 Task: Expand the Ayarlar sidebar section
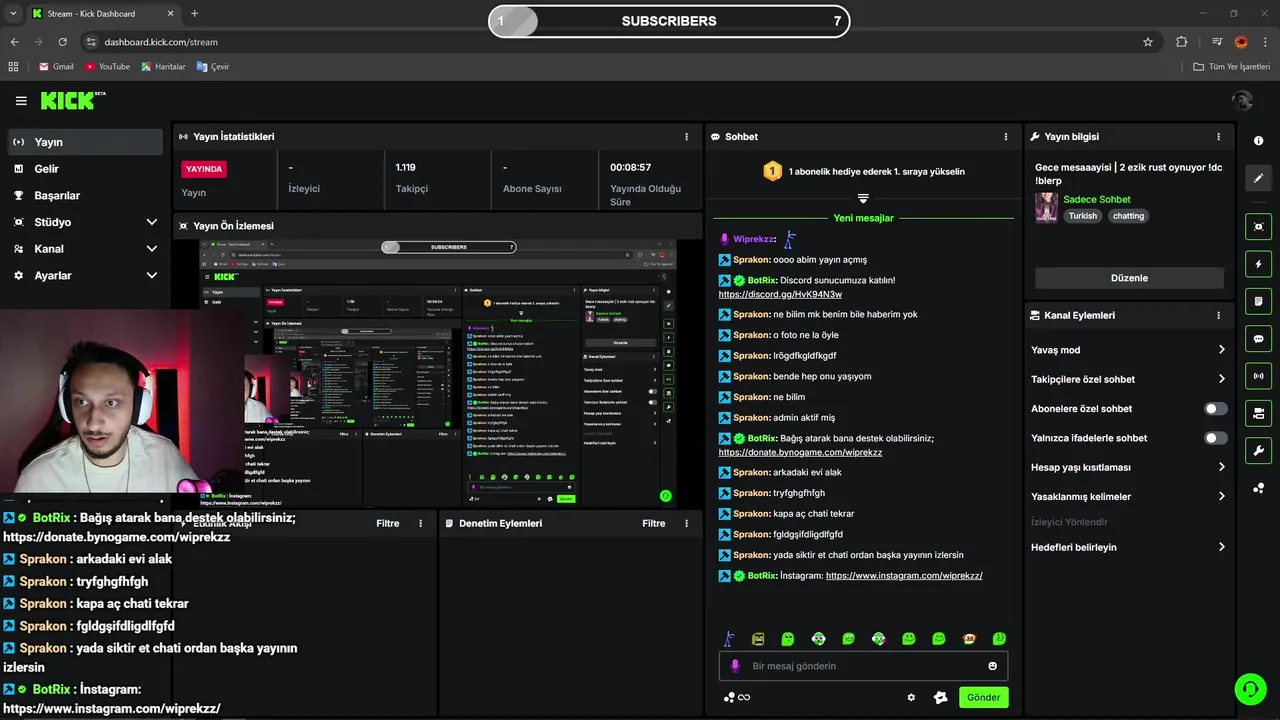[152, 275]
